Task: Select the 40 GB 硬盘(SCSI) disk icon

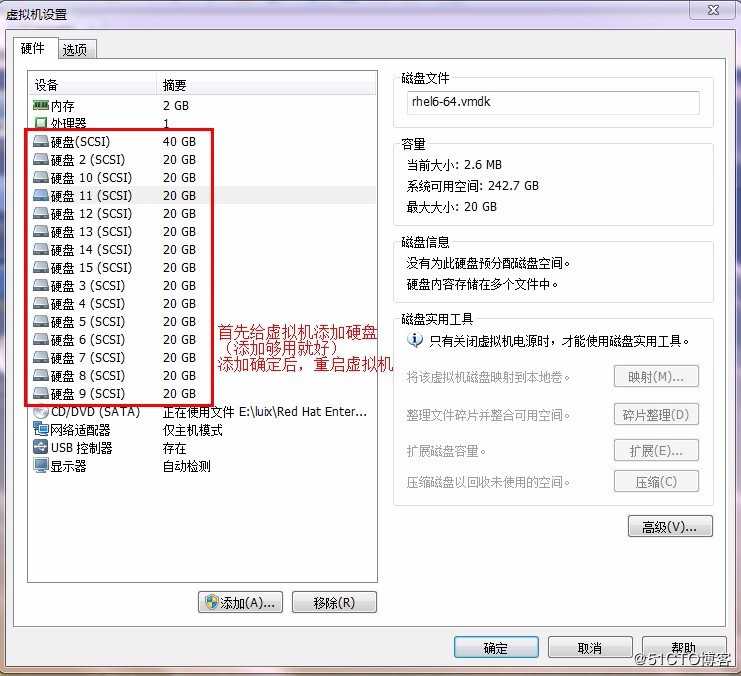Action: pyautogui.click(x=41, y=141)
